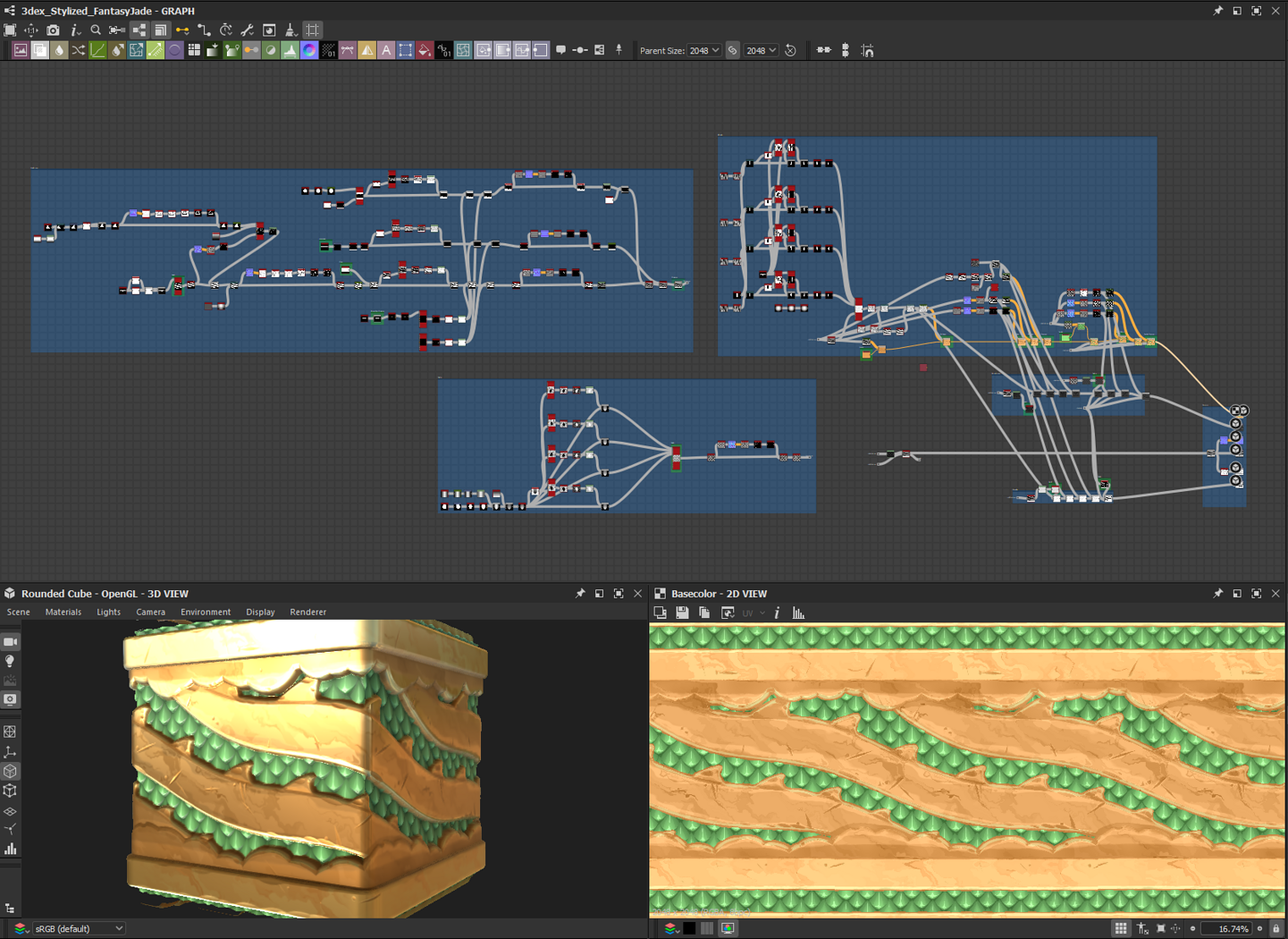Screen dimensions: 1288x939
Task: Click the broom clean-up icon in graph toolbar
Action: pos(290,30)
